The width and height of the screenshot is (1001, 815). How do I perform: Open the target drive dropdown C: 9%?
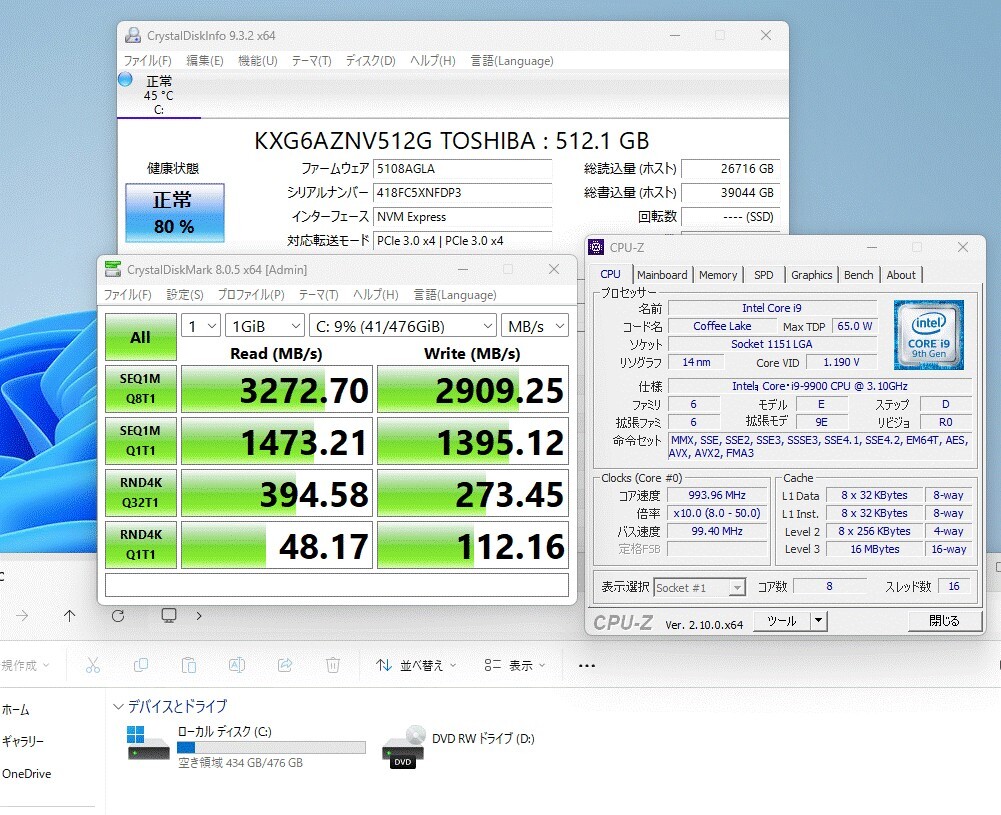coord(403,326)
